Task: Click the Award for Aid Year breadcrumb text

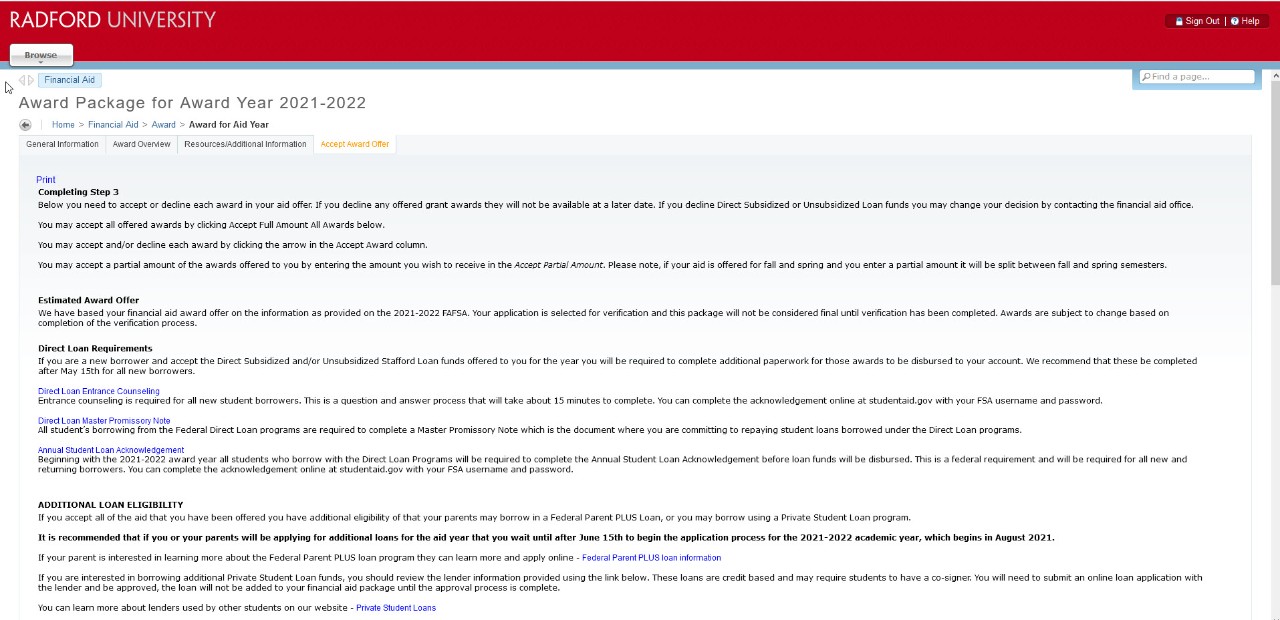Action: click(x=229, y=125)
